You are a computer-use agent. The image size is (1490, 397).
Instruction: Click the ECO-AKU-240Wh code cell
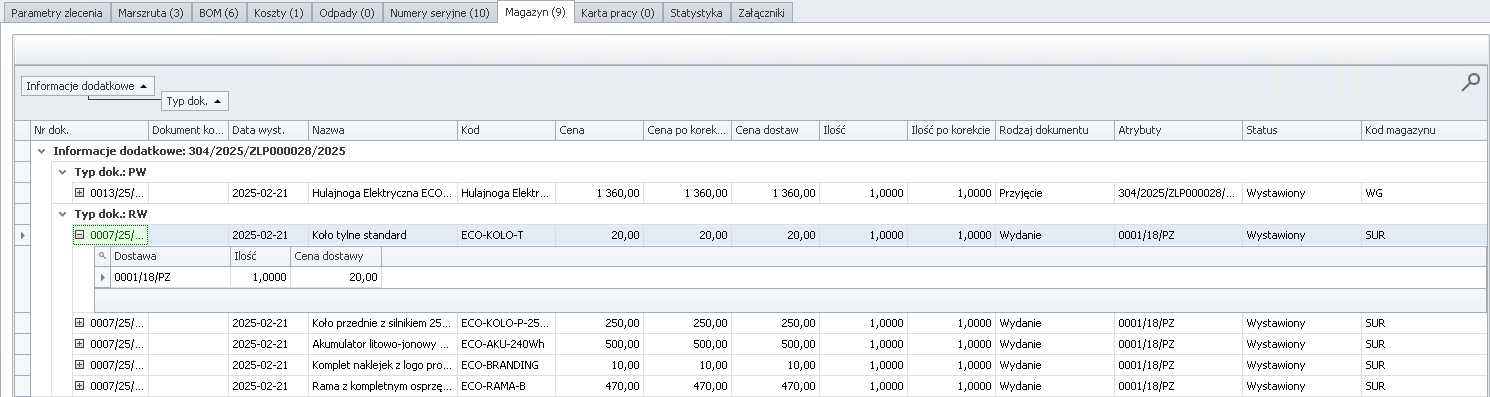(506, 344)
